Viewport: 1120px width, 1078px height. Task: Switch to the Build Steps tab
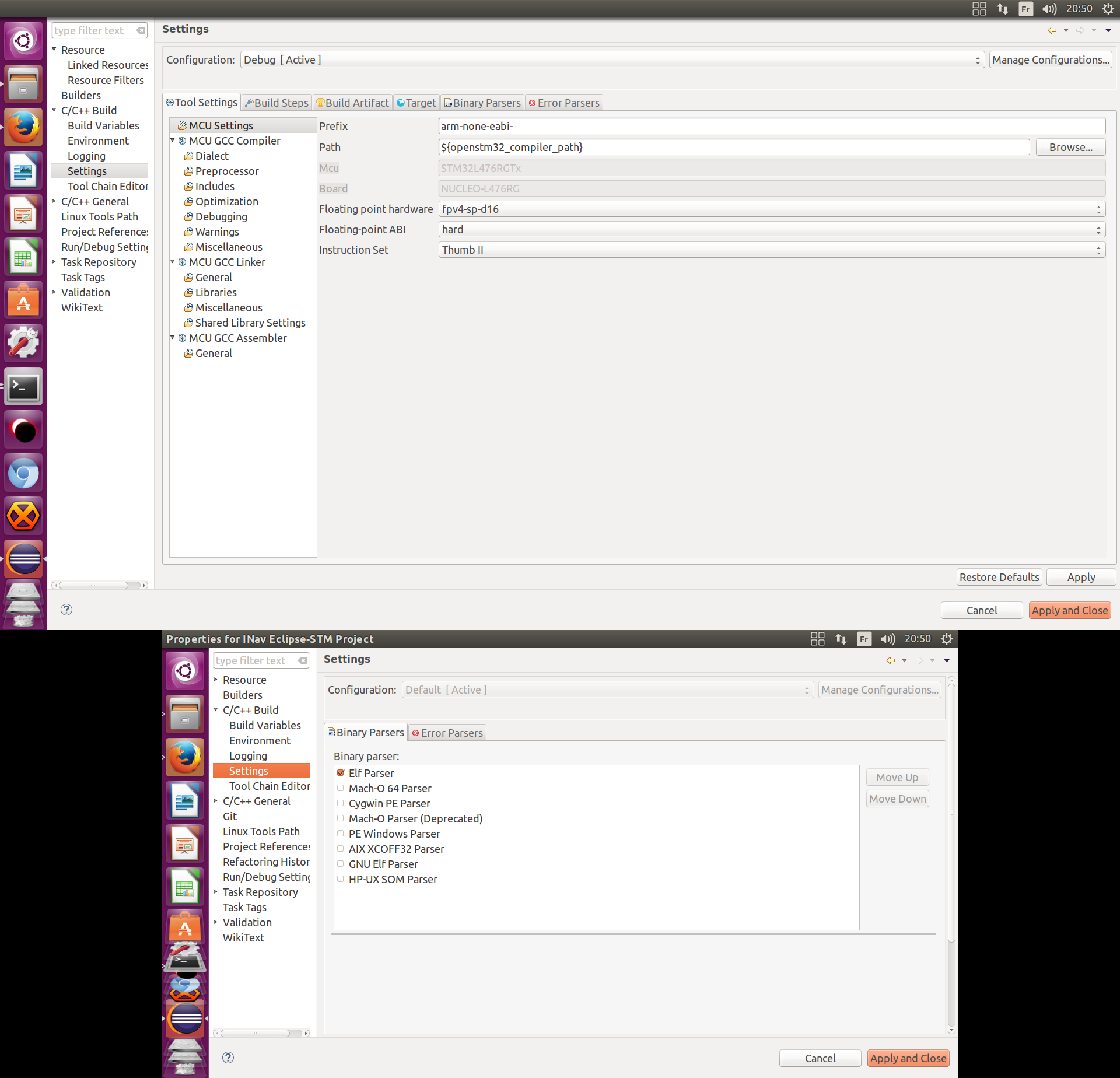coord(277,103)
